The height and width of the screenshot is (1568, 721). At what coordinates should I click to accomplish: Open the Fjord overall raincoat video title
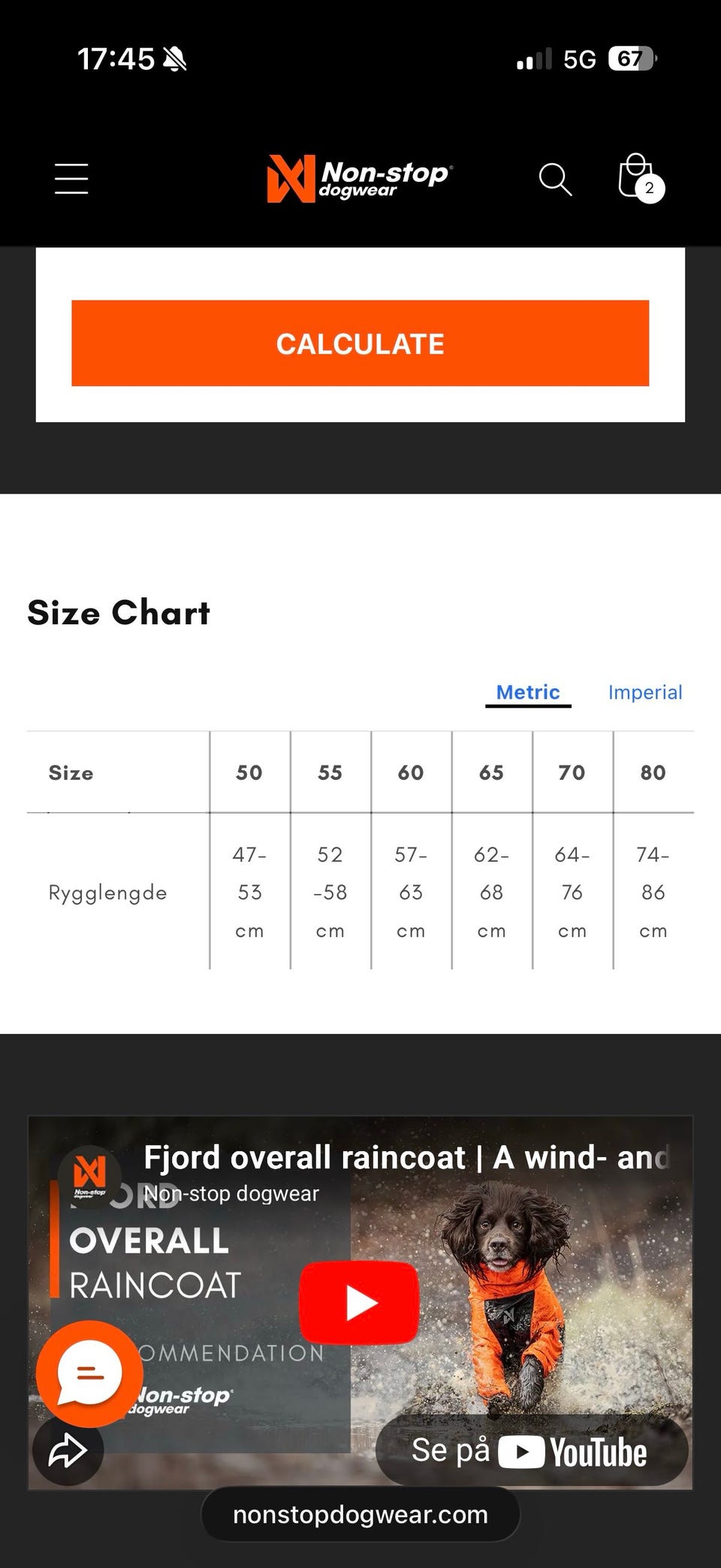406,1158
